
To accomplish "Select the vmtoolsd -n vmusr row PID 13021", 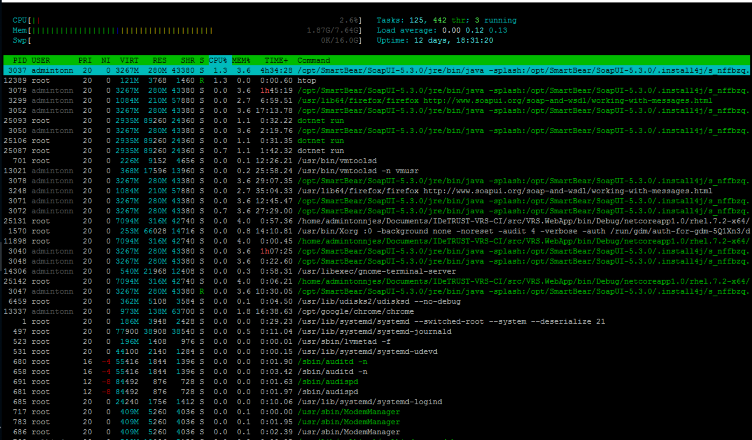I will 376,171.
